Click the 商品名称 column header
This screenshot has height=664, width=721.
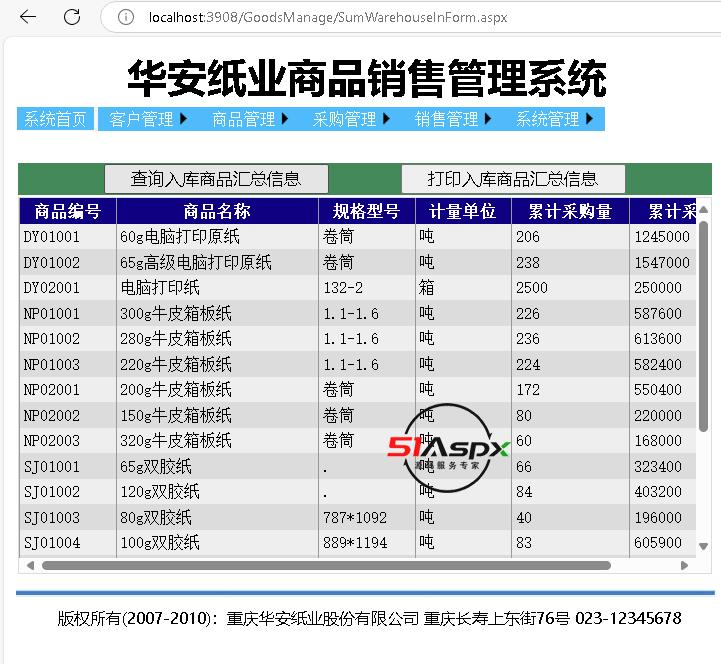[217, 211]
